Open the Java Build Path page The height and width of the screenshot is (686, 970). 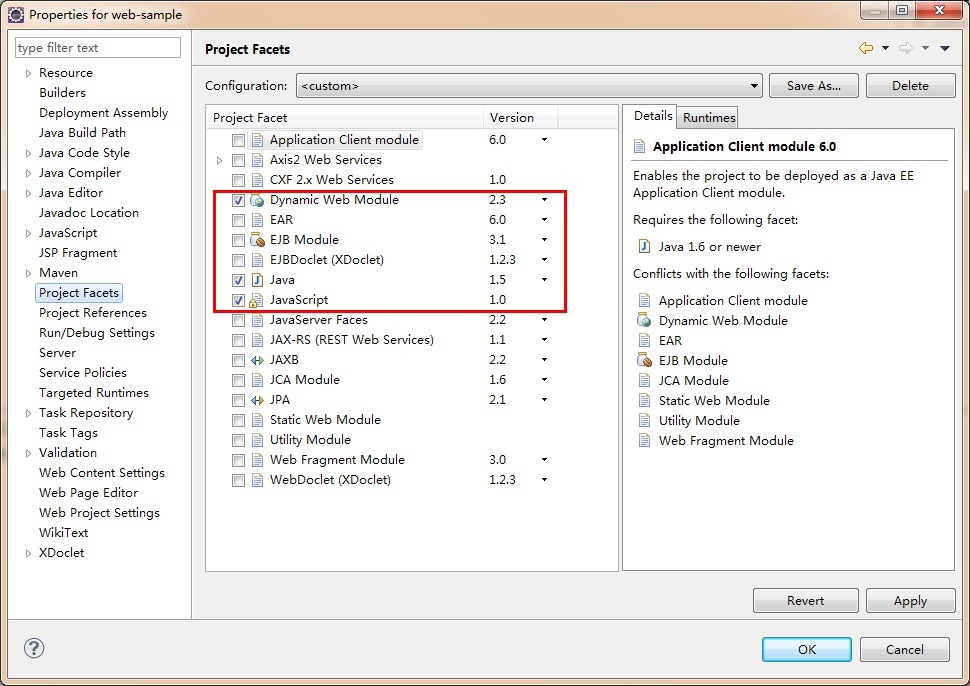point(82,132)
